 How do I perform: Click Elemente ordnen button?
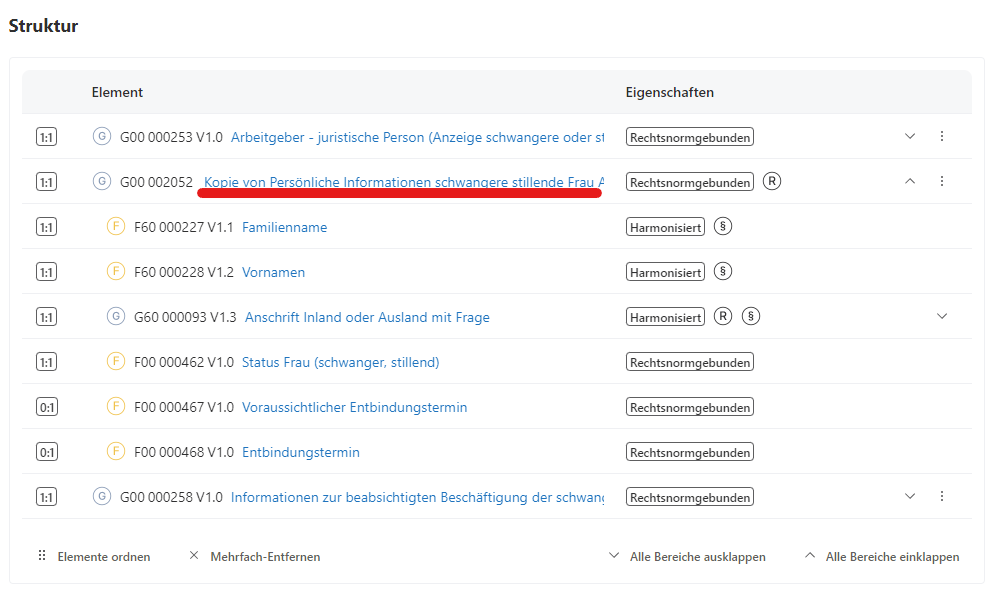pos(94,556)
